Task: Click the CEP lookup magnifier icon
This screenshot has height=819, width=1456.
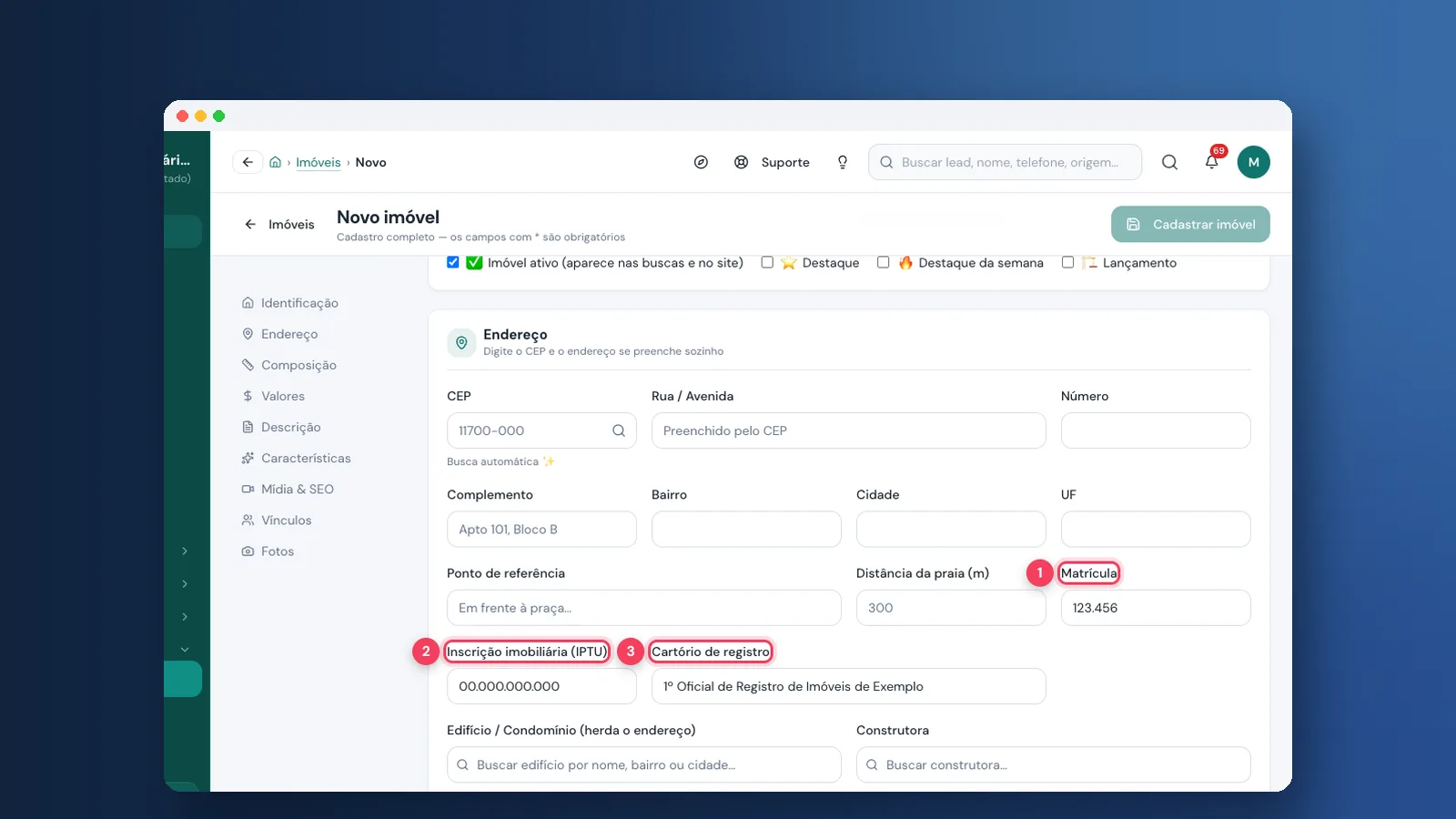Action: (x=619, y=430)
